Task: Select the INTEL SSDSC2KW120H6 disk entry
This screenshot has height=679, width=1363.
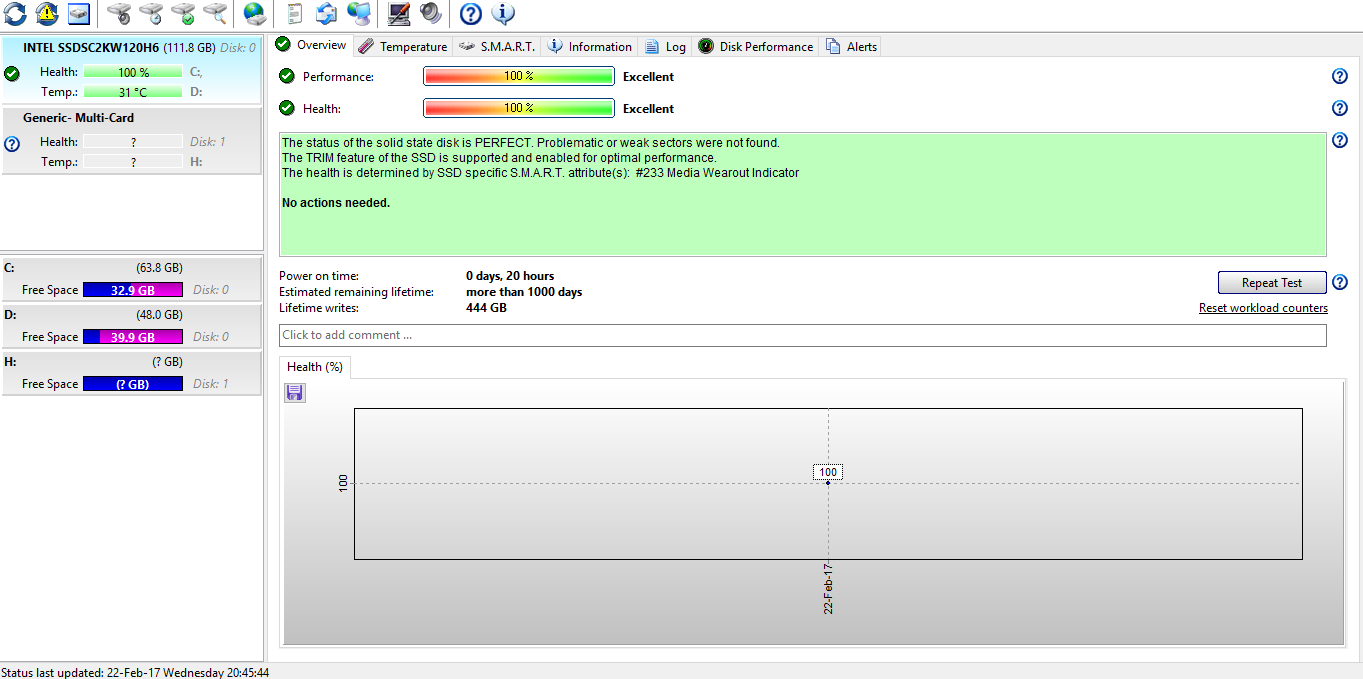Action: pyautogui.click(x=132, y=70)
